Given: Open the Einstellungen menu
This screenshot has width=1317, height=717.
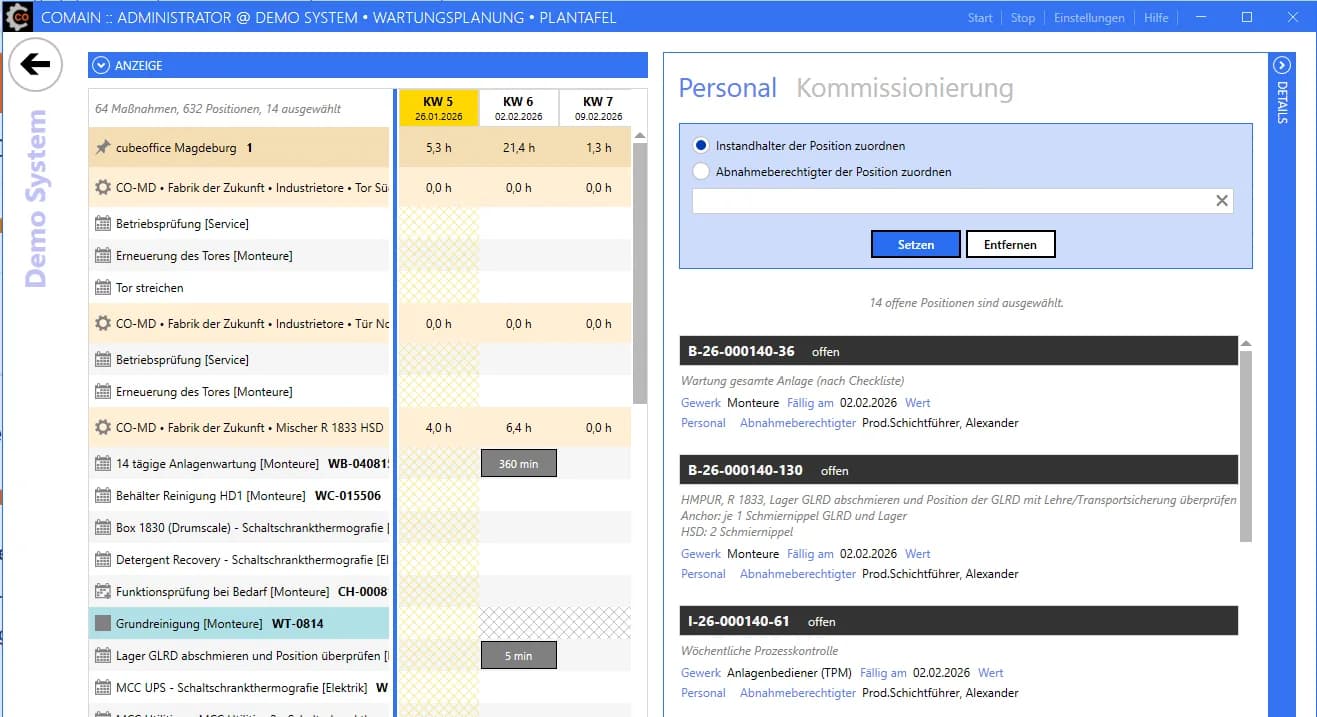Looking at the screenshot, I should (x=1088, y=18).
